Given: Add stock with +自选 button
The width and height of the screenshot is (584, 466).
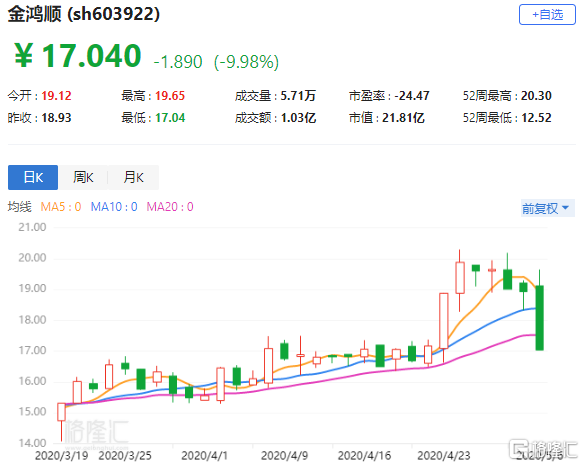Looking at the screenshot, I should tap(547, 15).
